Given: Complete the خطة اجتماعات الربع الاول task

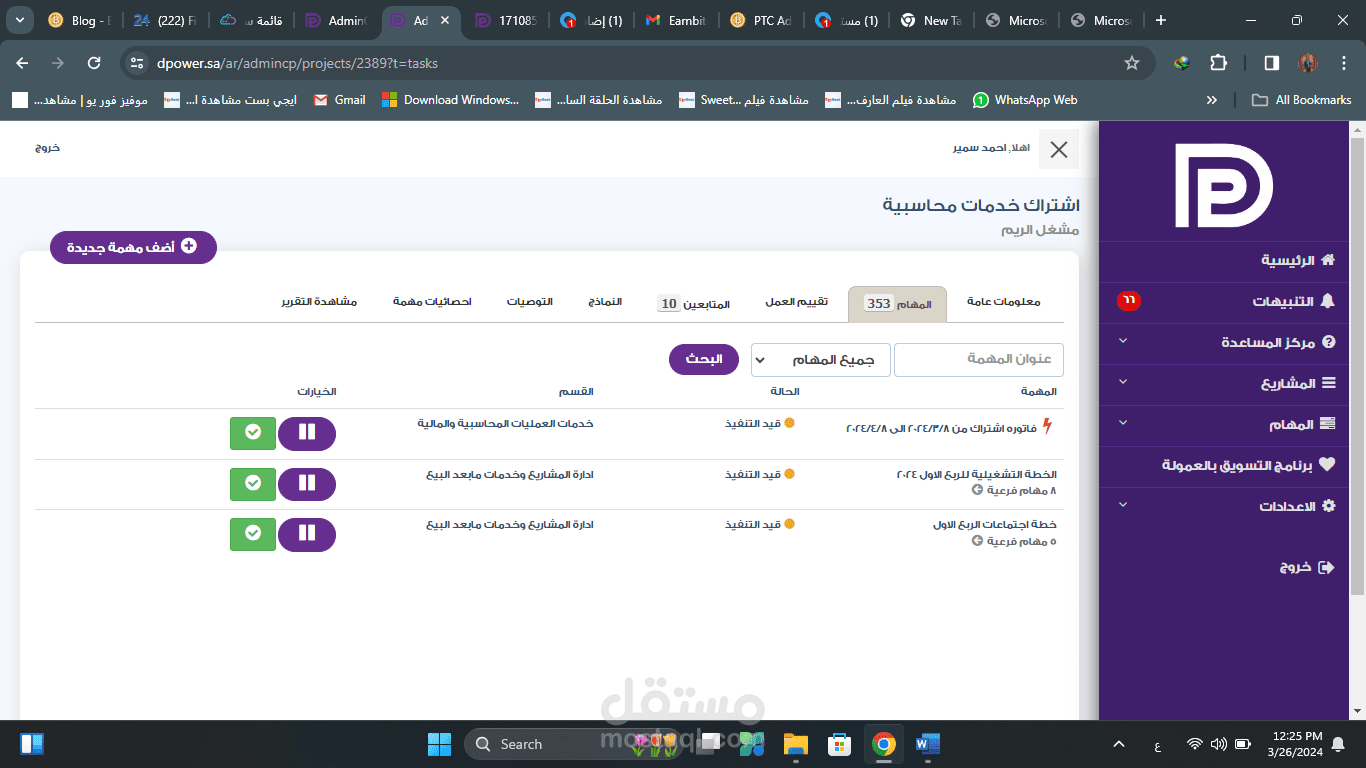Looking at the screenshot, I should click(x=253, y=535).
